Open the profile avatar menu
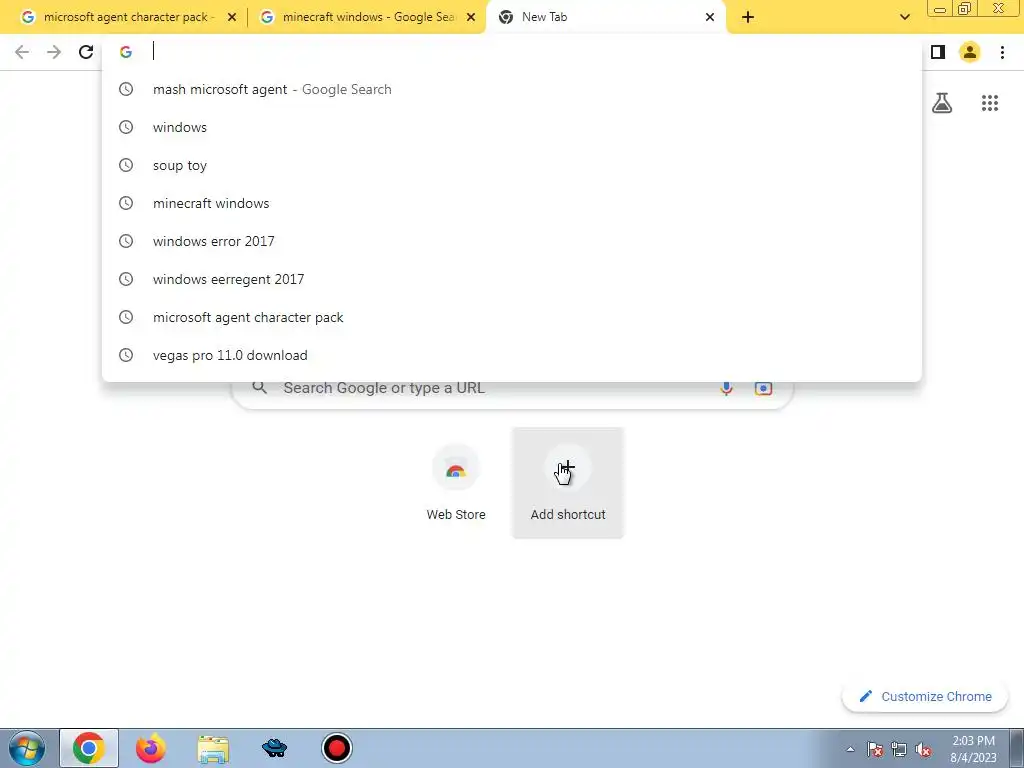The height and width of the screenshot is (768, 1024). pyautogui.click(x=970, y=52)
